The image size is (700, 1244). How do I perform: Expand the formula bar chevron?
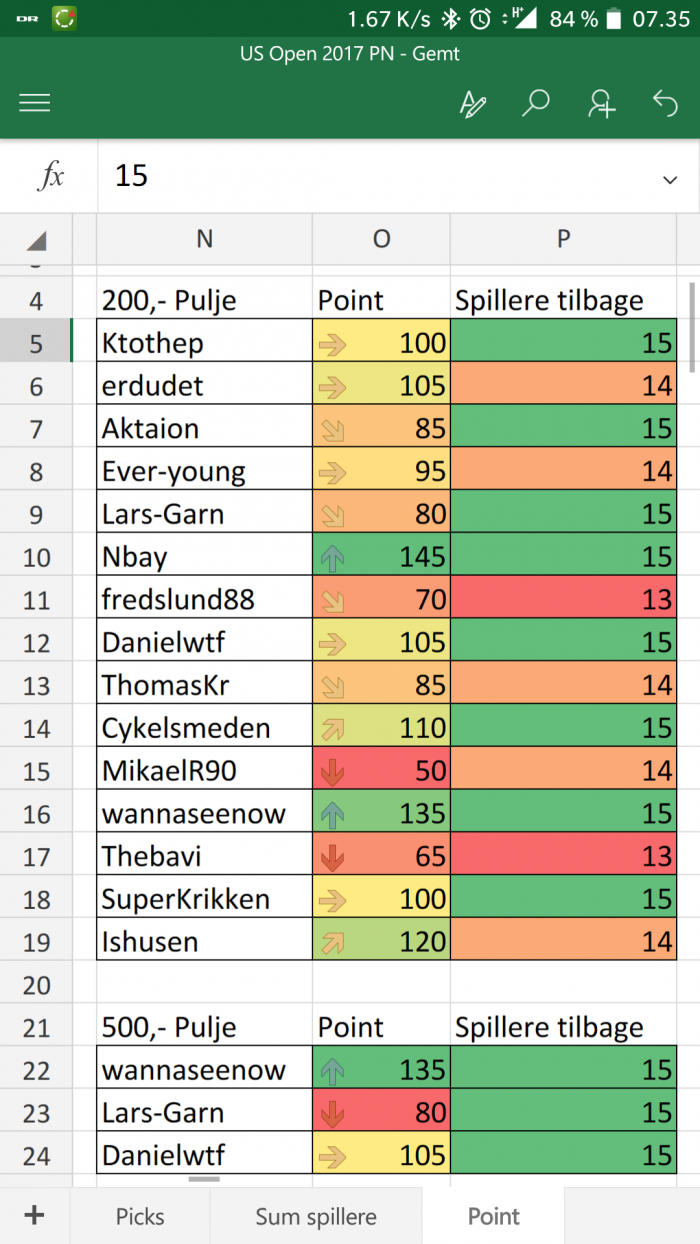tap(670, 179)
